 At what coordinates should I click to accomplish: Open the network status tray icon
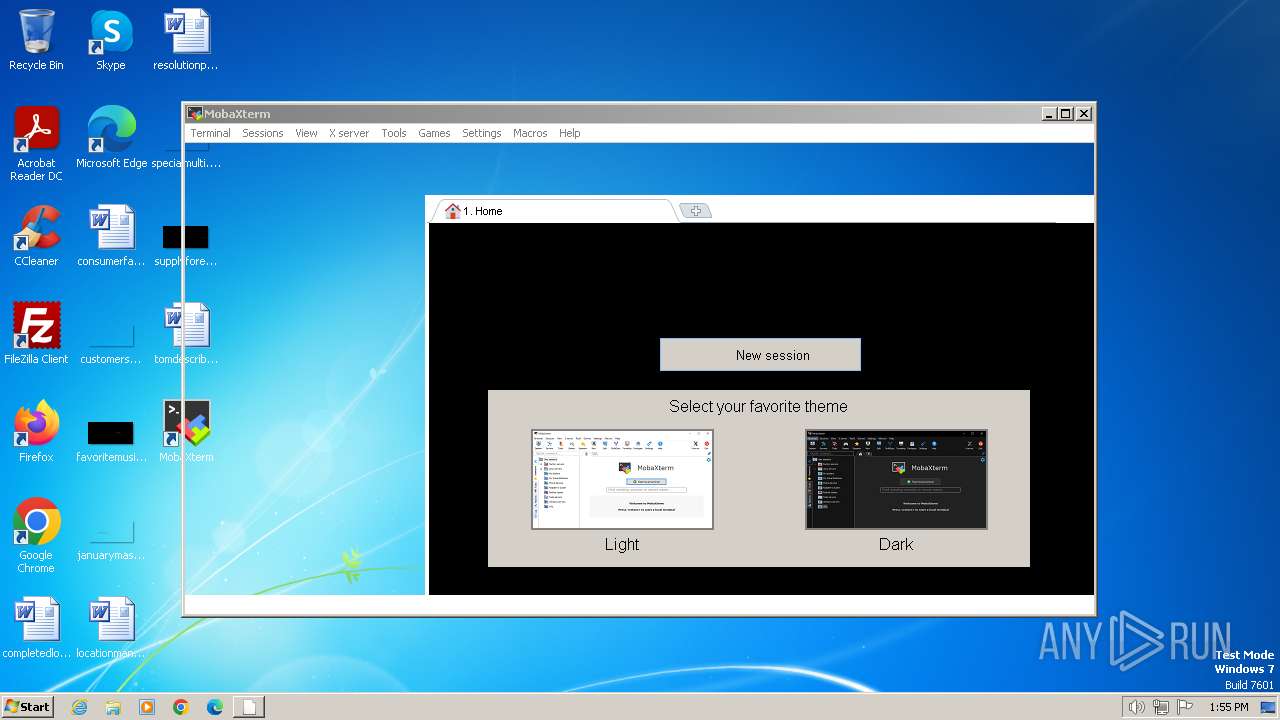[1161, 707]
